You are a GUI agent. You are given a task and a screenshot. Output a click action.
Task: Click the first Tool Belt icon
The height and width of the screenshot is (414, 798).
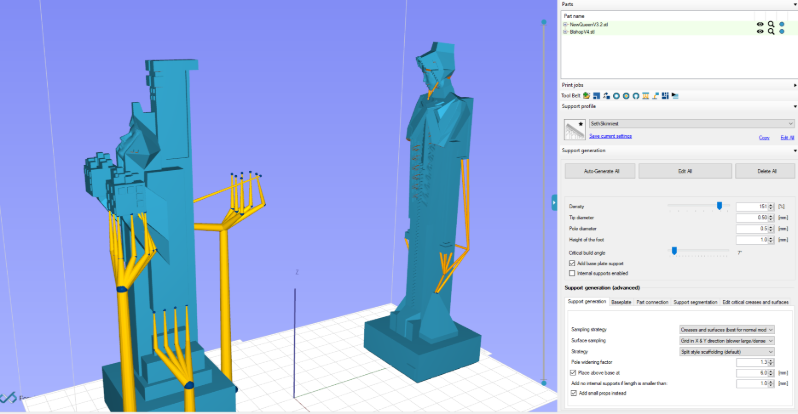[586, 96]
